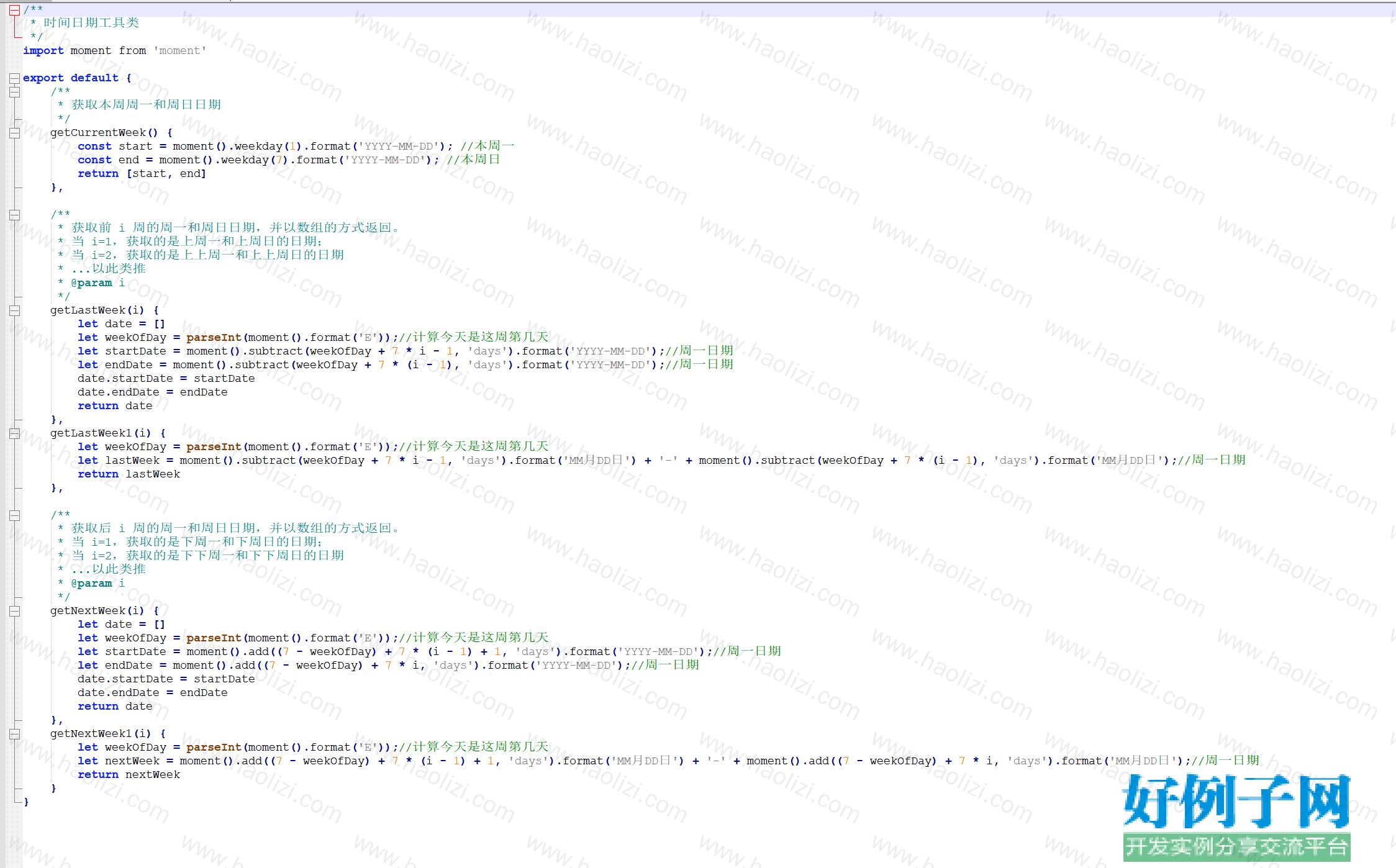Click the //本周一 trailing comment
Viewport: 1396px width, 868px height.
pos(487,147)
